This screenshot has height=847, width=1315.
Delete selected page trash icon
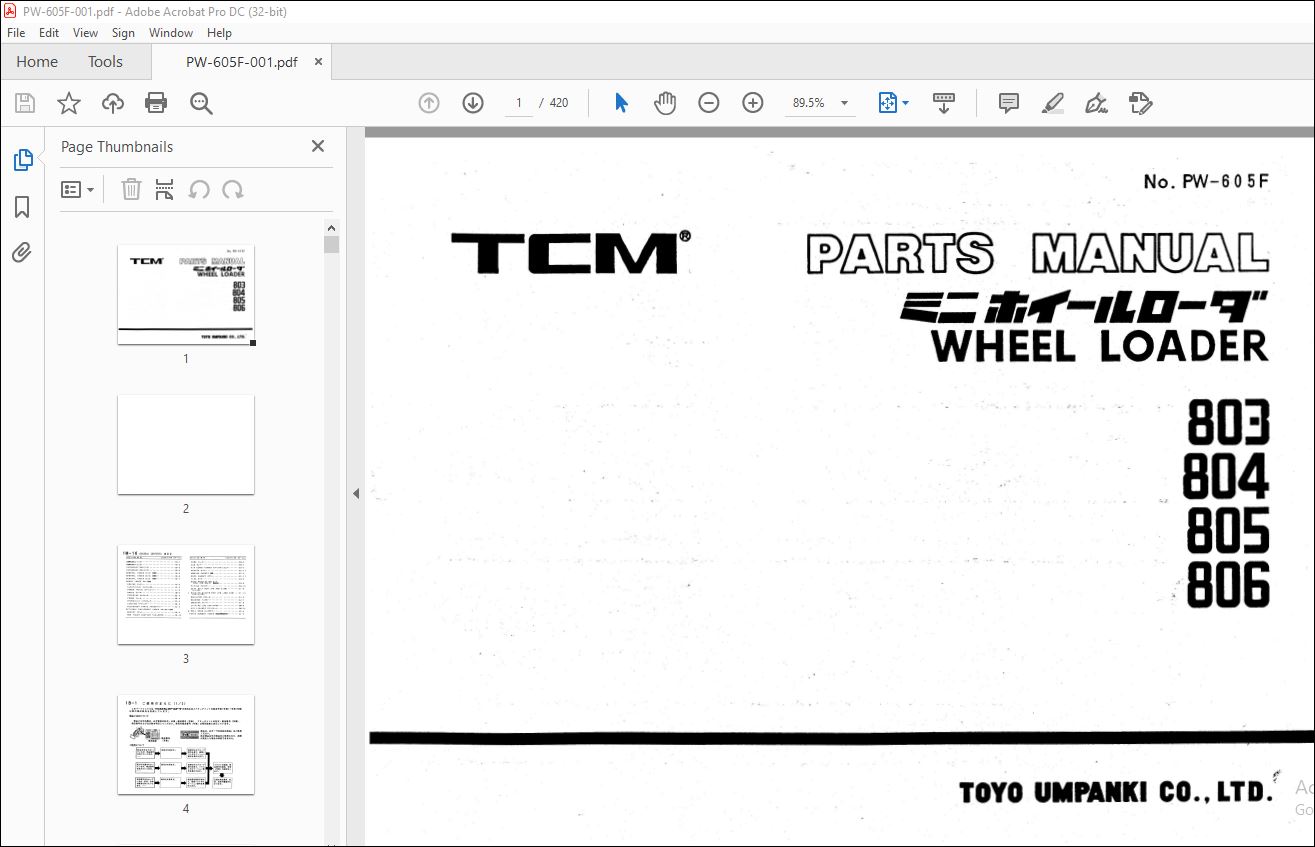click(x=131, y=189)
